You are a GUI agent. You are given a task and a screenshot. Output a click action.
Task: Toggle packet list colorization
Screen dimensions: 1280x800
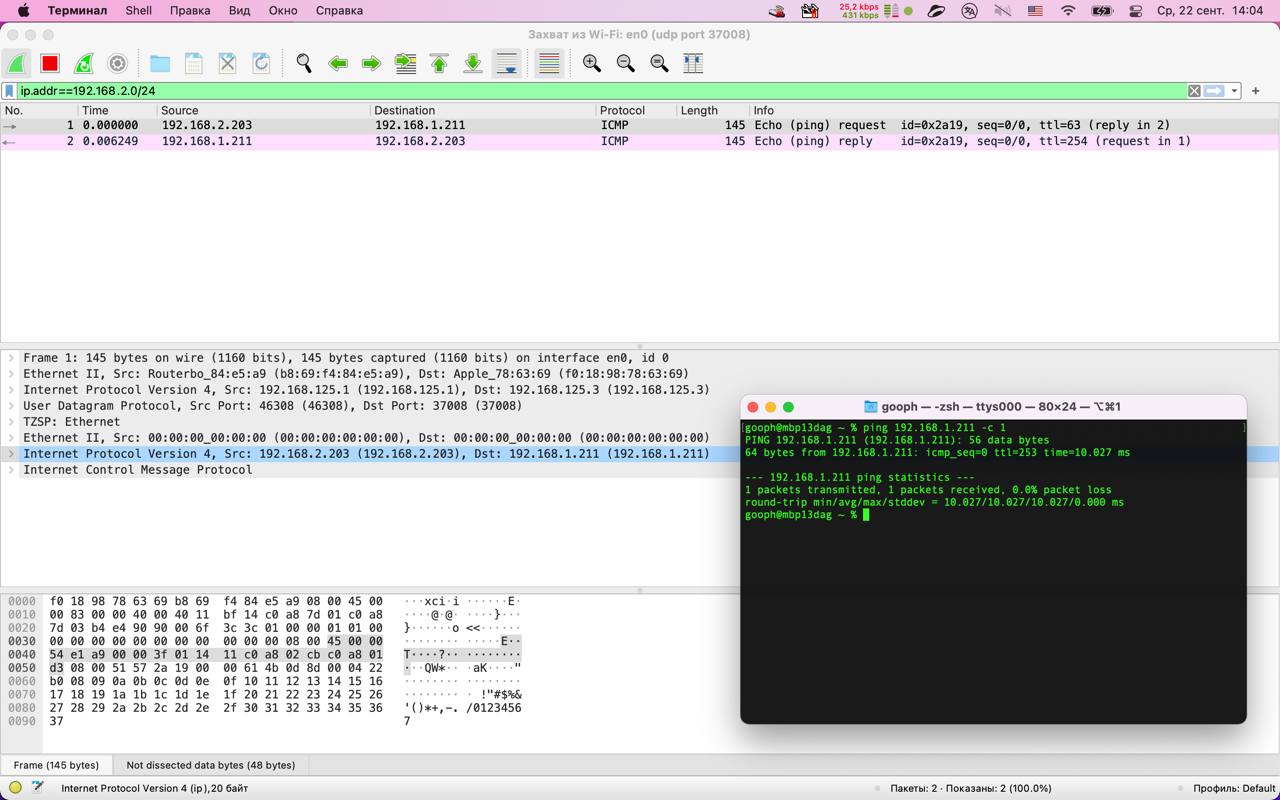pos(549,63)
